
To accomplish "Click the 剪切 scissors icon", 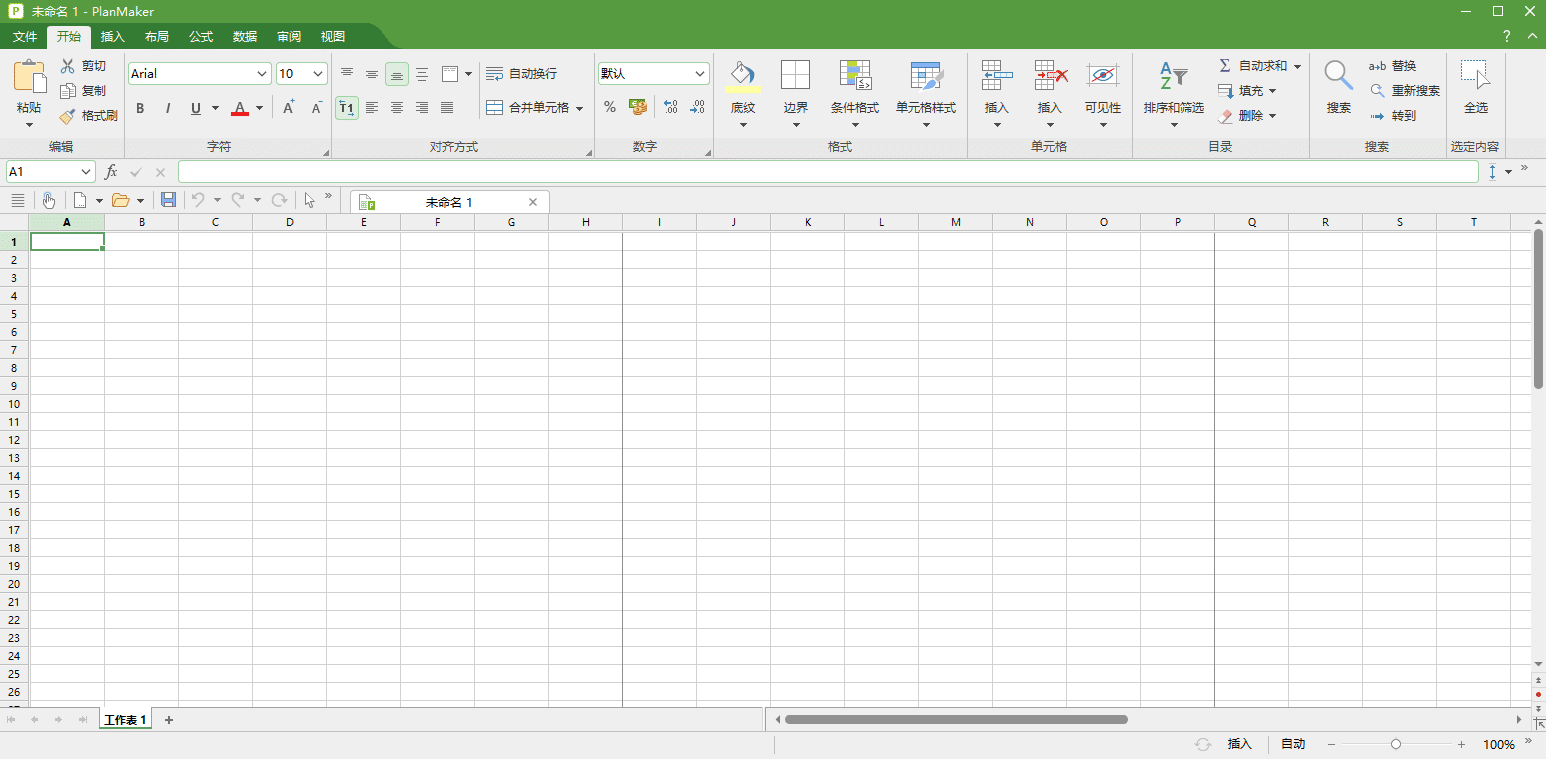I will click(x=67, y=66).
